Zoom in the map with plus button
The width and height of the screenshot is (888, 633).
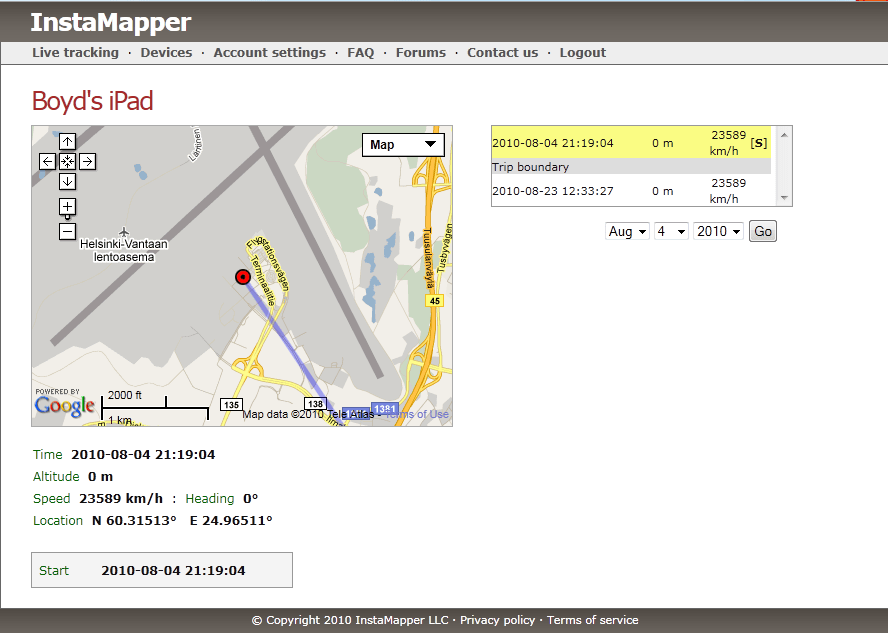pos(67,207)
